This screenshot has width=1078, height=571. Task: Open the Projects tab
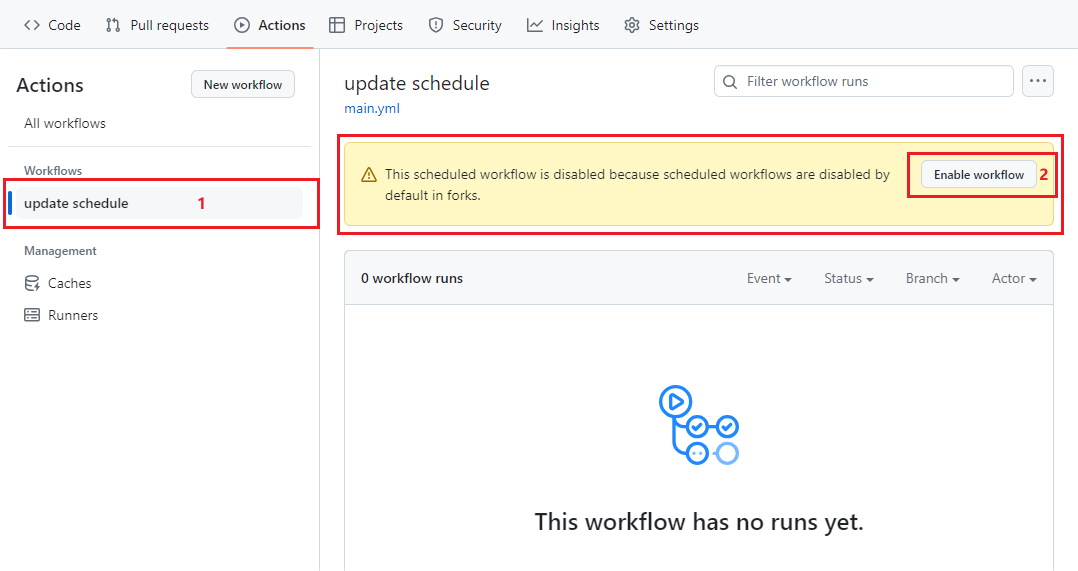(x=366, y=25)
